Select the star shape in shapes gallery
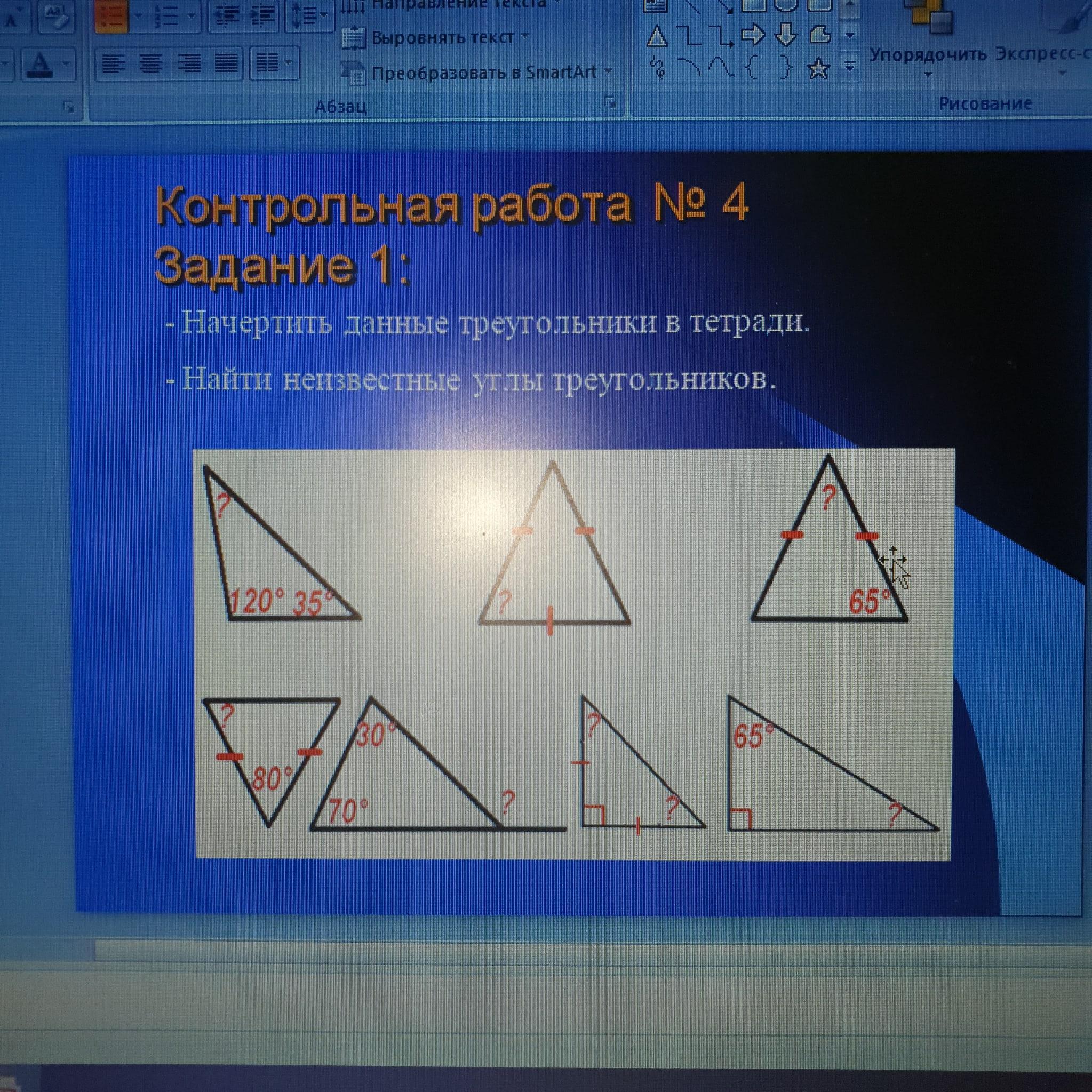Image resolution: width=1092 pixels, height=1092 pixels. tap(819, 68)
